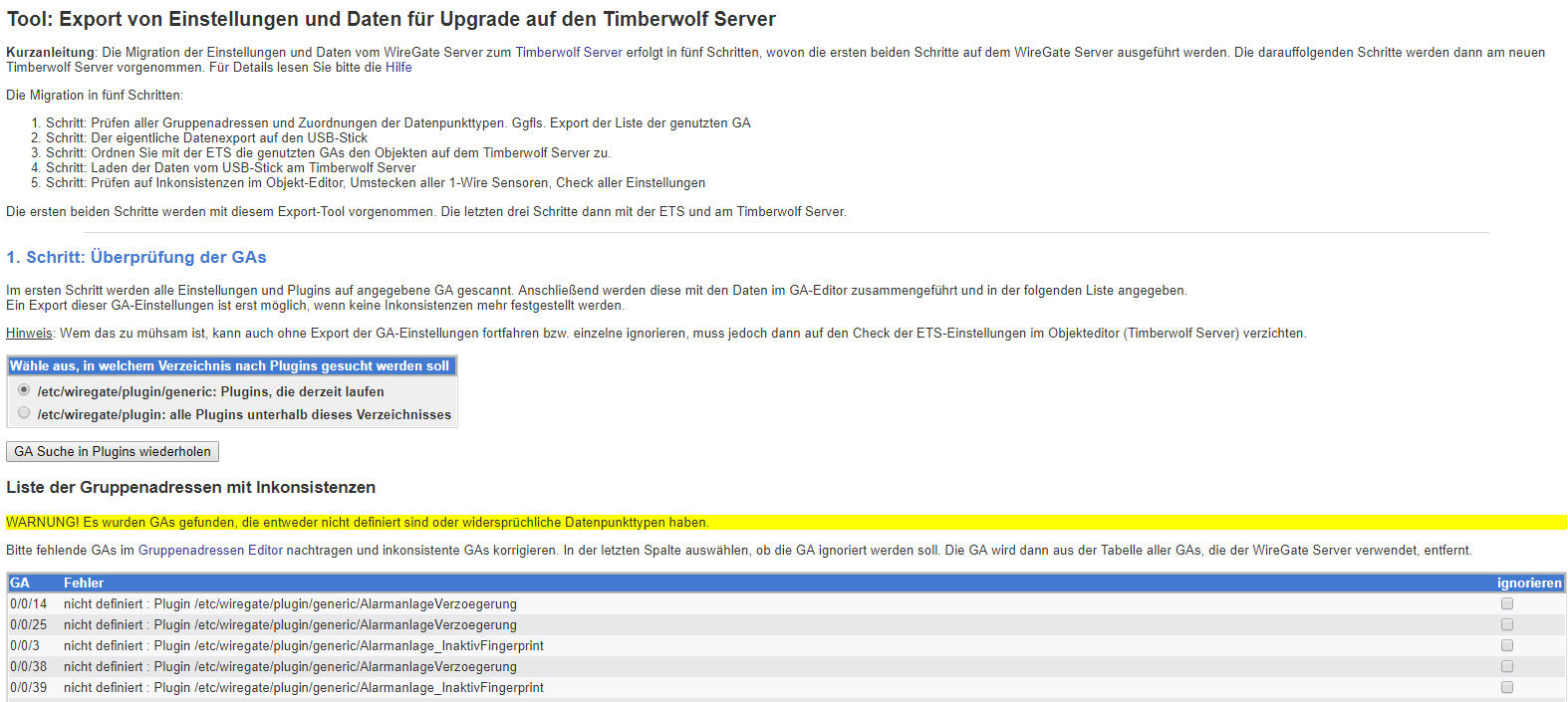The width and height of the screenshot is (1568, 702).
Task: Click the ignorieren column header
Action: (1529, 584)
